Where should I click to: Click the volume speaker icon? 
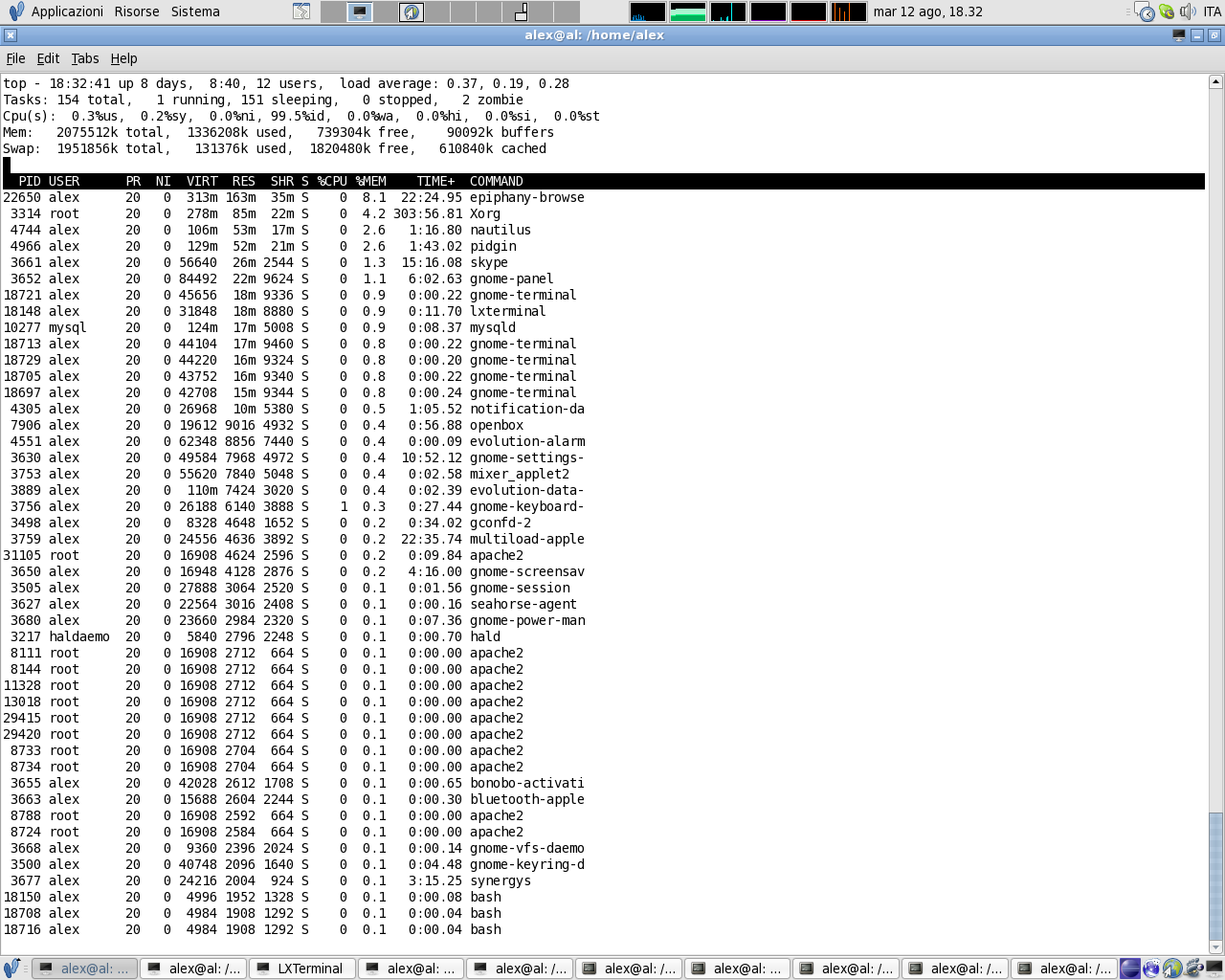click(x=1187, y=11)
